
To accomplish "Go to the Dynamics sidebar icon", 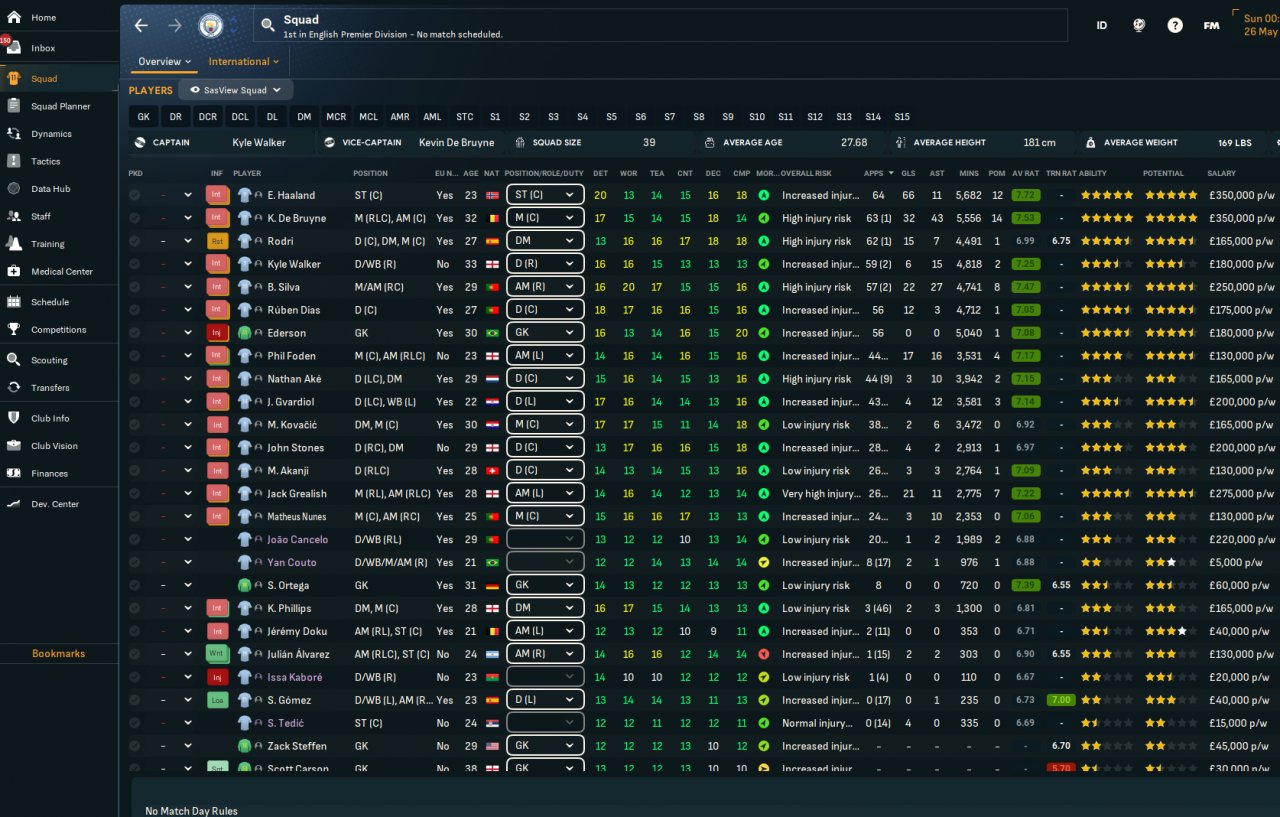I will point(13,134).
